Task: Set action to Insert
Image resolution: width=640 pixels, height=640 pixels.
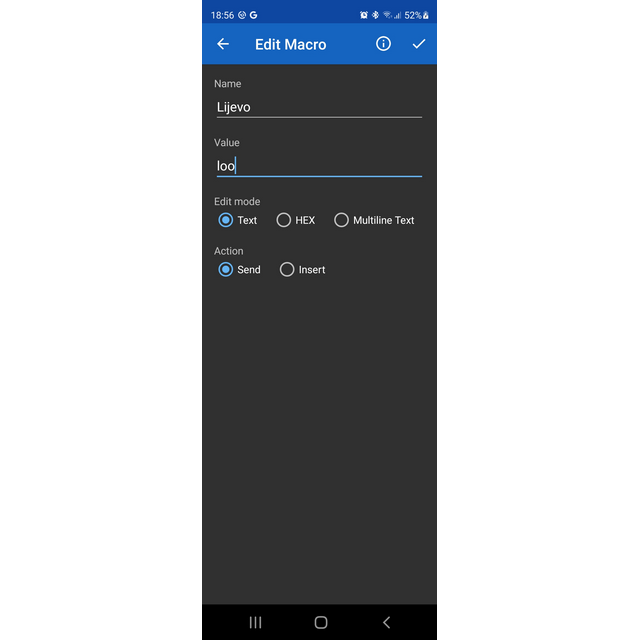Action: tap(287, 269)
